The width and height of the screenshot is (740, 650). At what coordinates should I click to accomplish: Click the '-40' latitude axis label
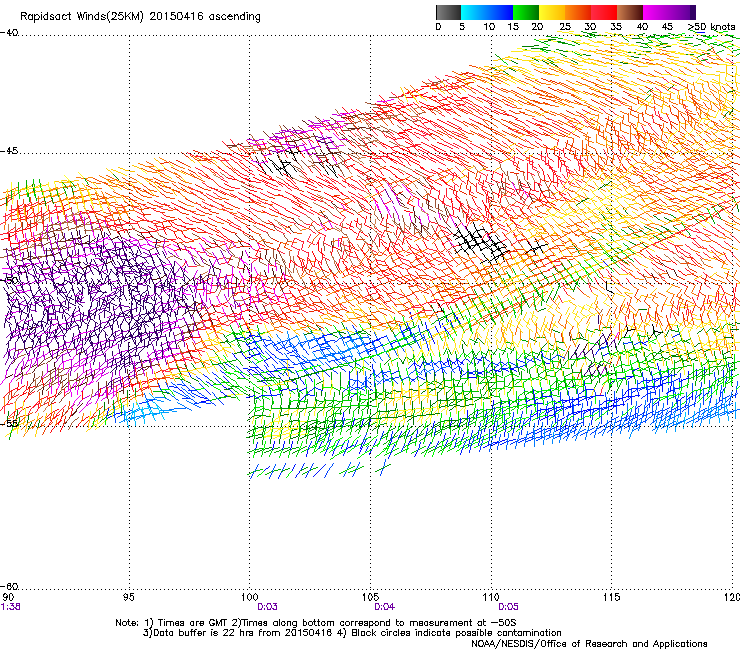click(9, 33)
